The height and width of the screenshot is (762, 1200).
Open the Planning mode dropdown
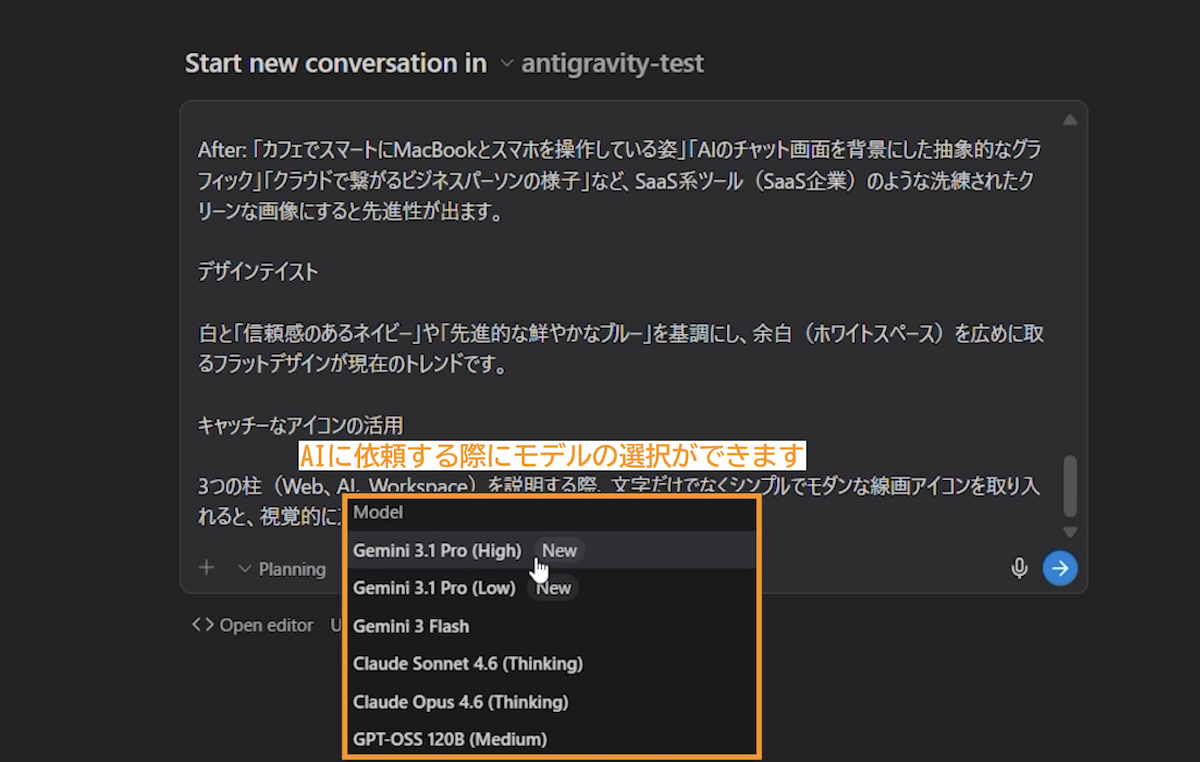(x=282, y=569)
